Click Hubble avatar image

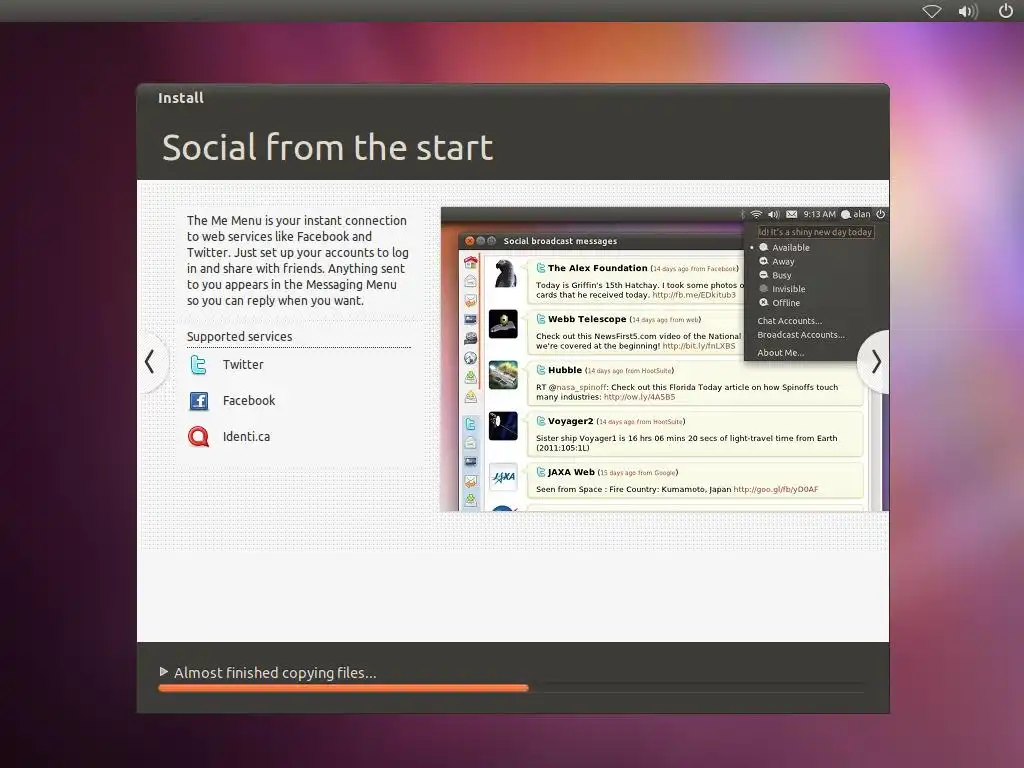(503, 375)
